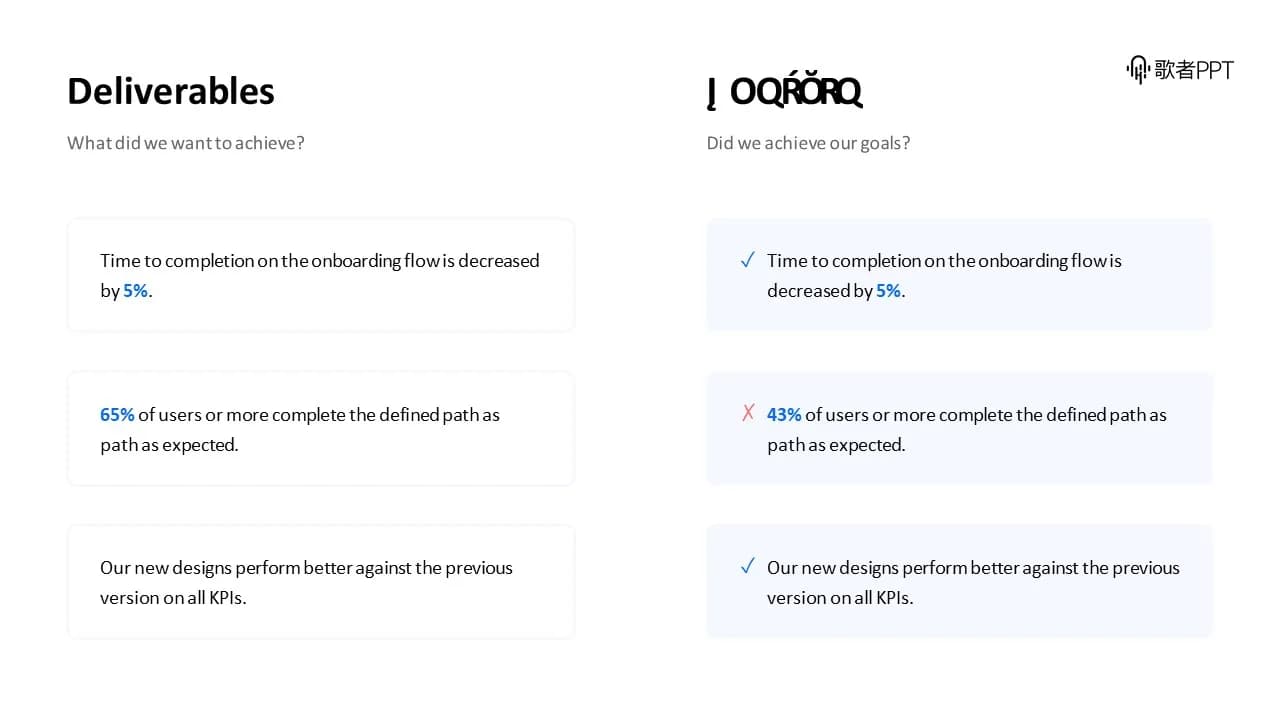The height and width of the screenshot is (720, 1280).
Task: Click the blue 65% figure
Action: click(117, 414)
